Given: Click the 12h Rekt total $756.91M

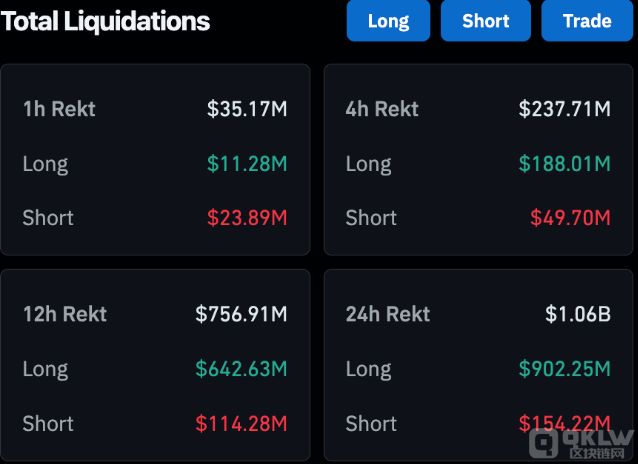Looking at the screenshot, I should (241, 314).
